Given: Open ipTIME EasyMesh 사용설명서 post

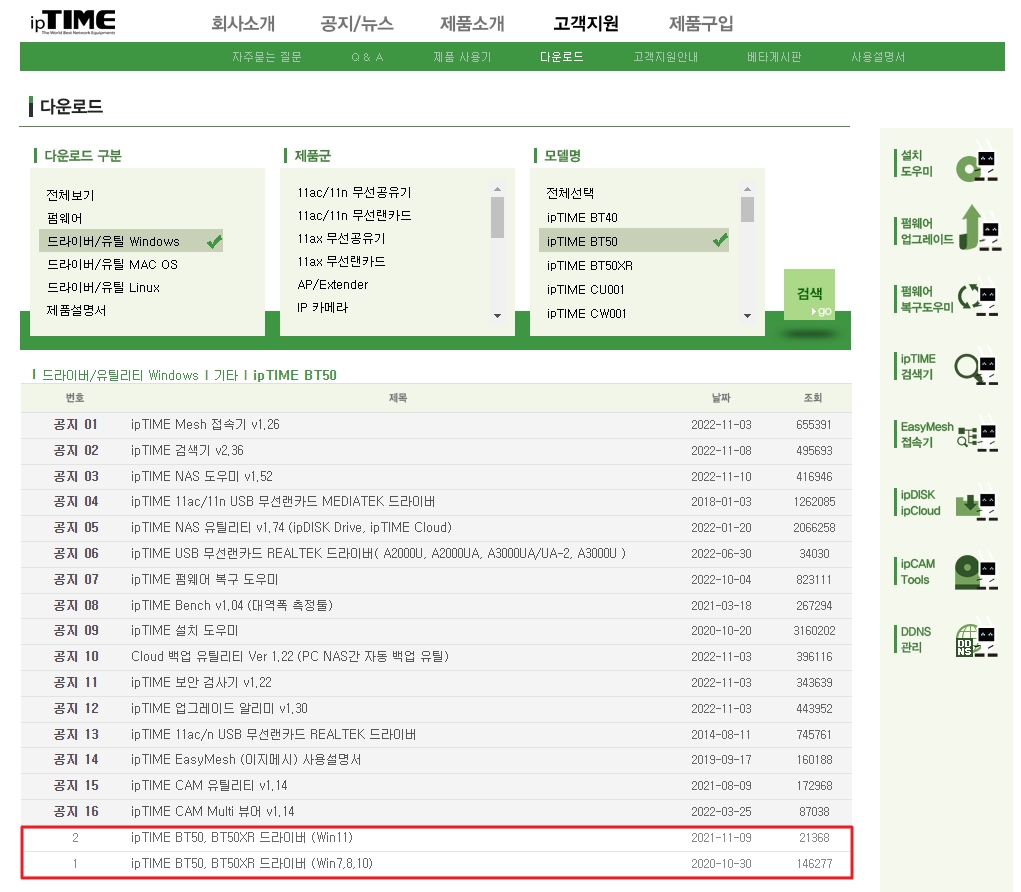Looking at the screenshot, I should click(245, 760).
